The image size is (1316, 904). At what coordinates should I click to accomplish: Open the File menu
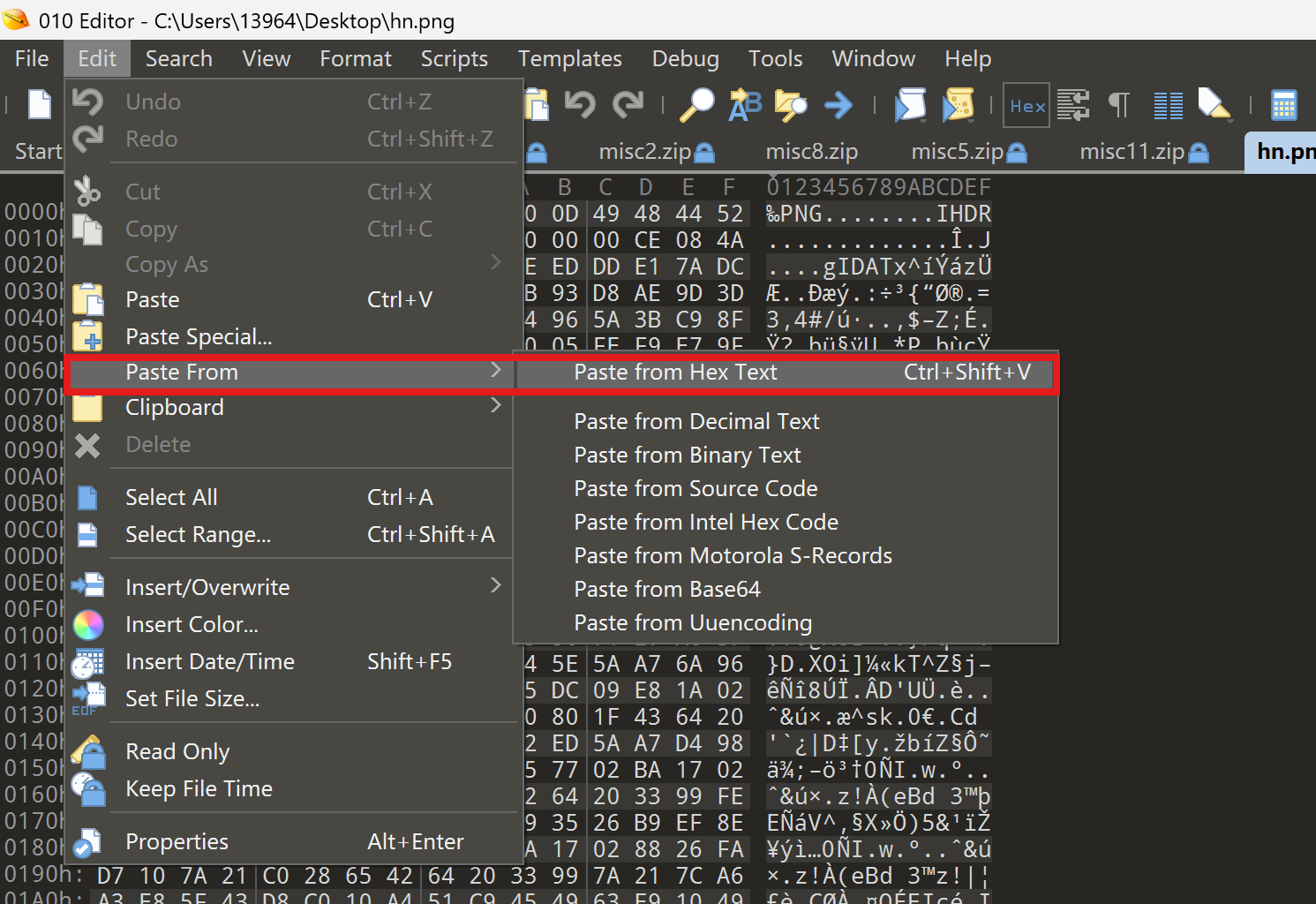(x=32, y=58)
